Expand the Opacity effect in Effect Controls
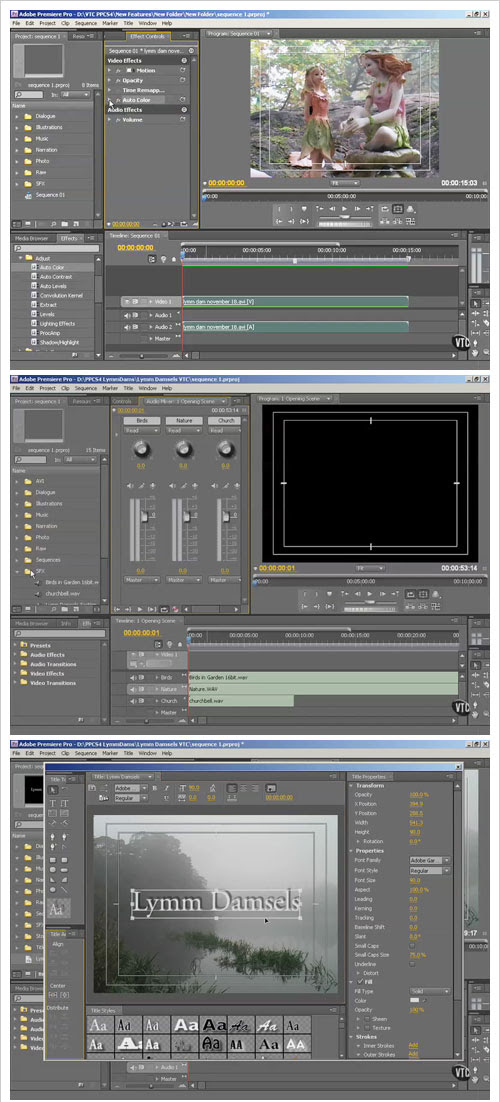 110,80
